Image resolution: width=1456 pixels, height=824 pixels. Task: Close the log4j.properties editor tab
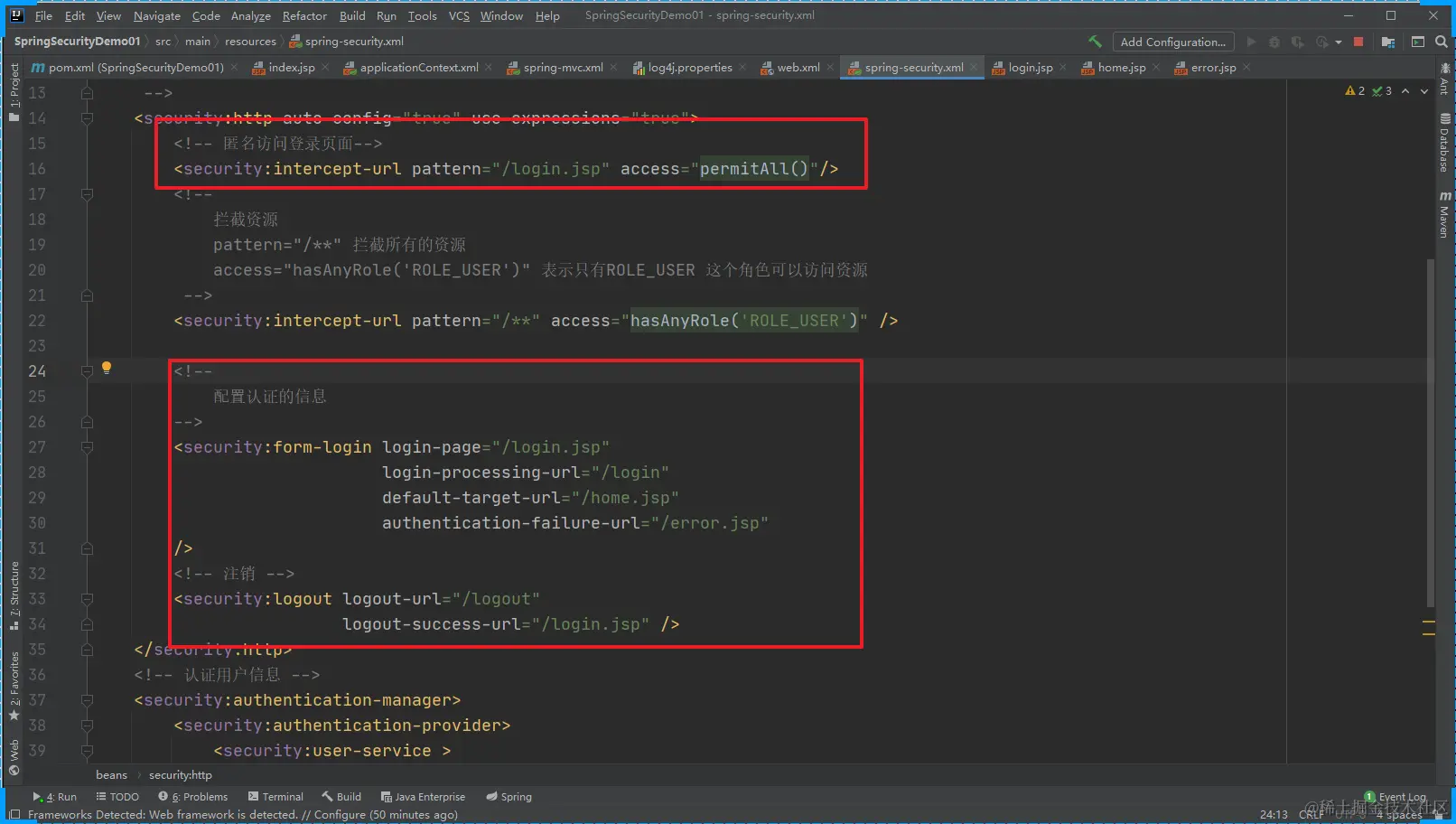(742, 68)
